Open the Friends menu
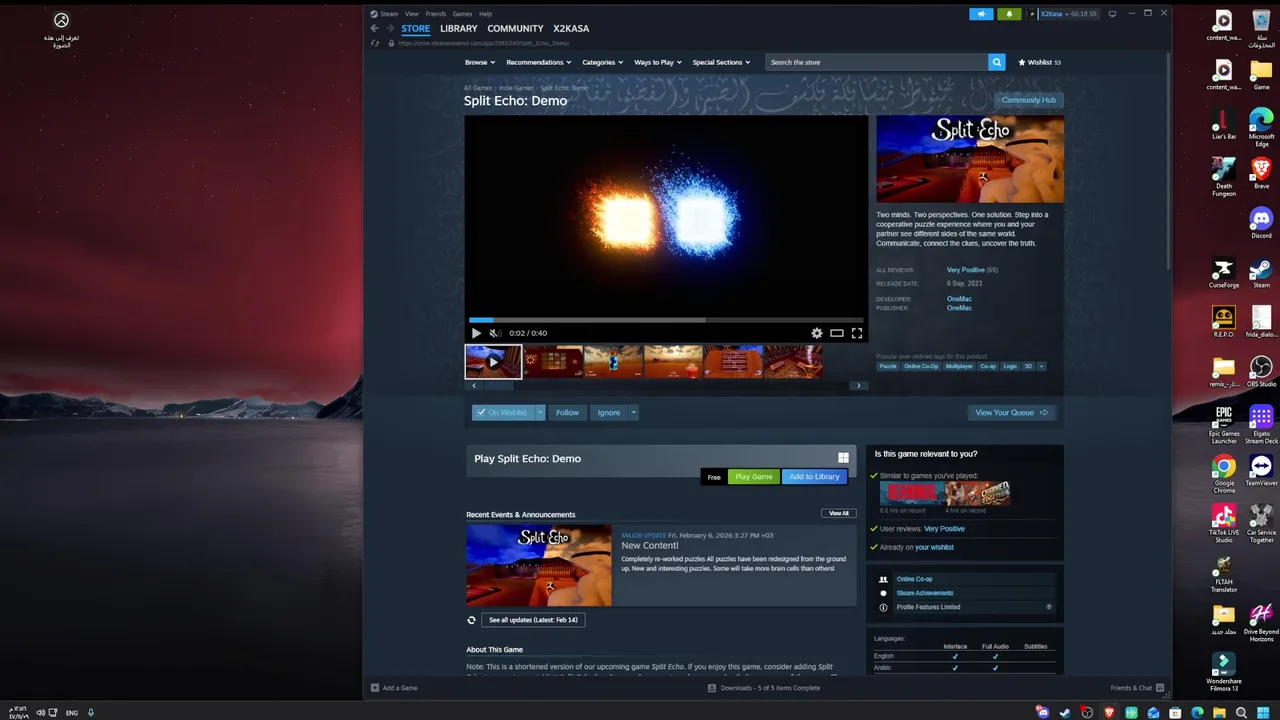The image size is (1280, 720). tap(436, 14)
